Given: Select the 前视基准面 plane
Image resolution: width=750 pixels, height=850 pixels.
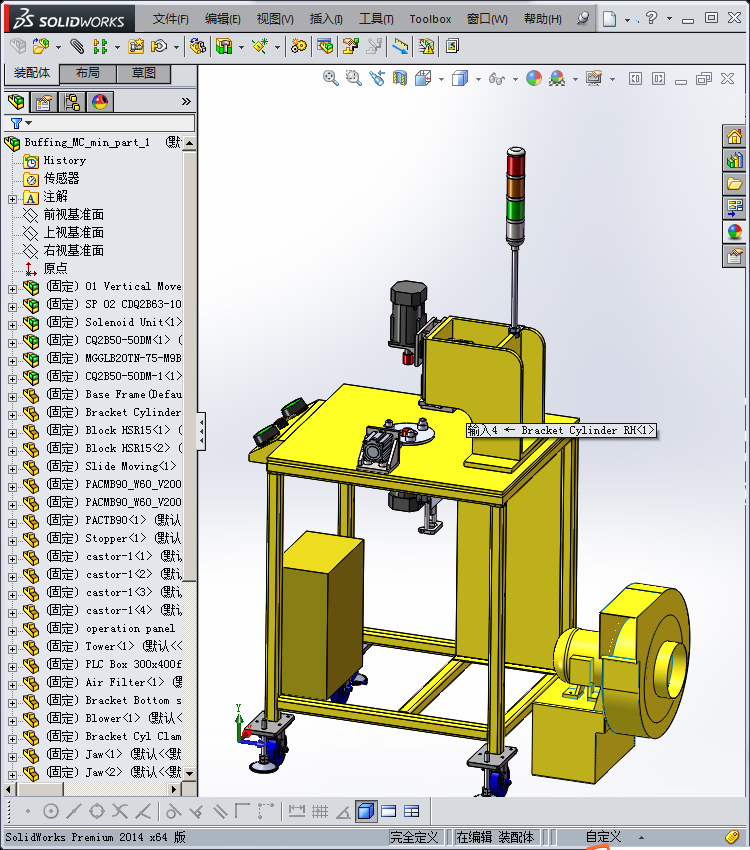Looking at the screenshot, I should pyautogui.click(x=73, y=214).
